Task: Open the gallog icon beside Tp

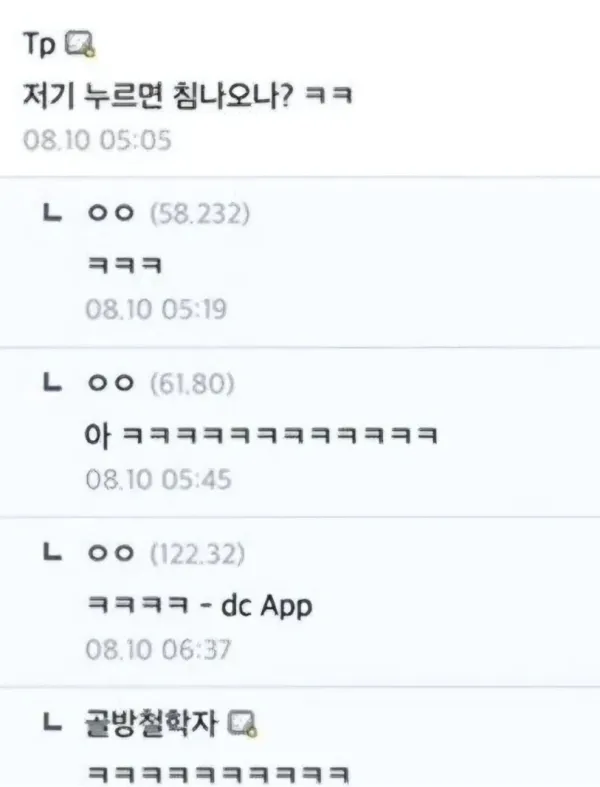Action: point(81,45)
